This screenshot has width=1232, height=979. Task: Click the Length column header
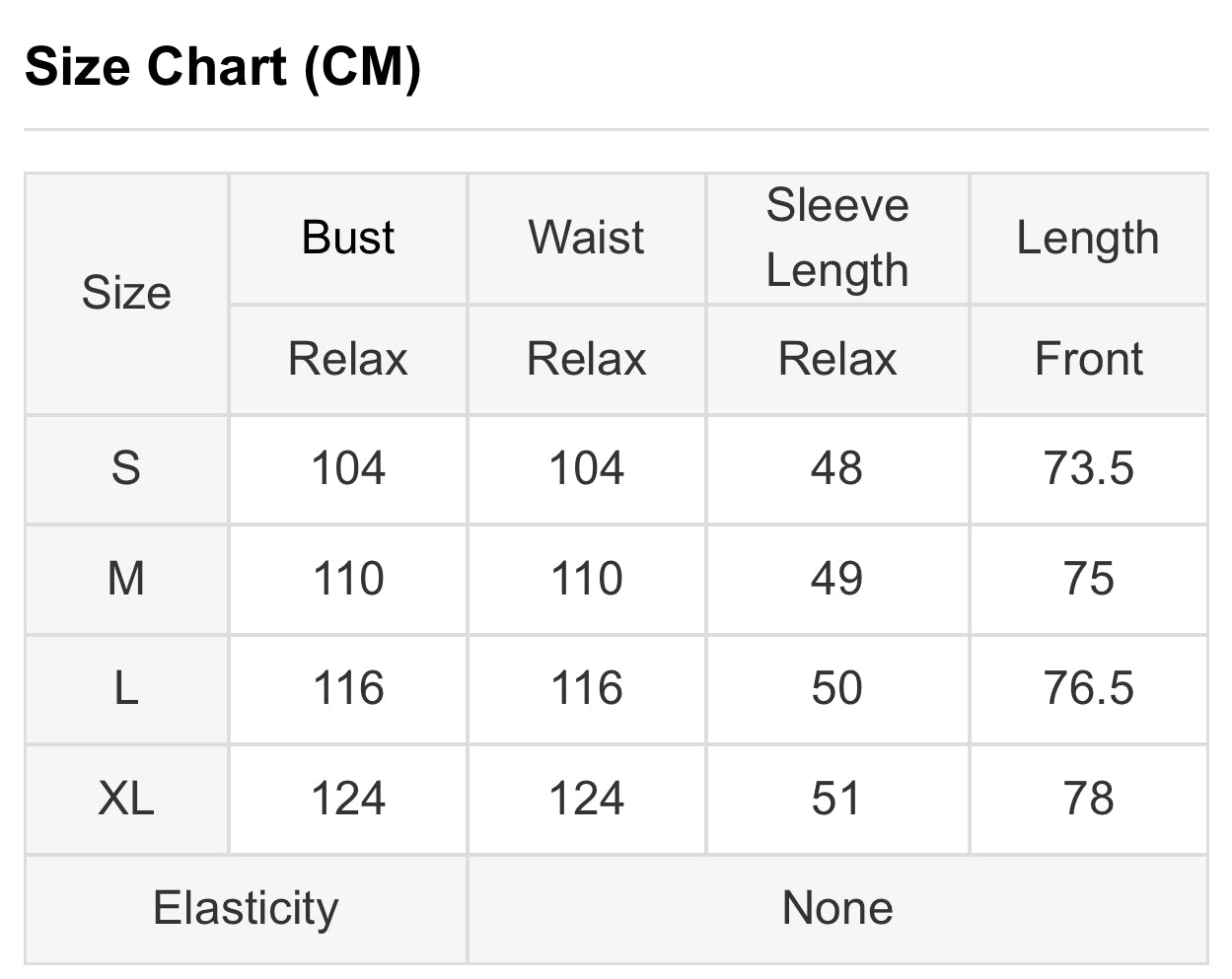1088,238
